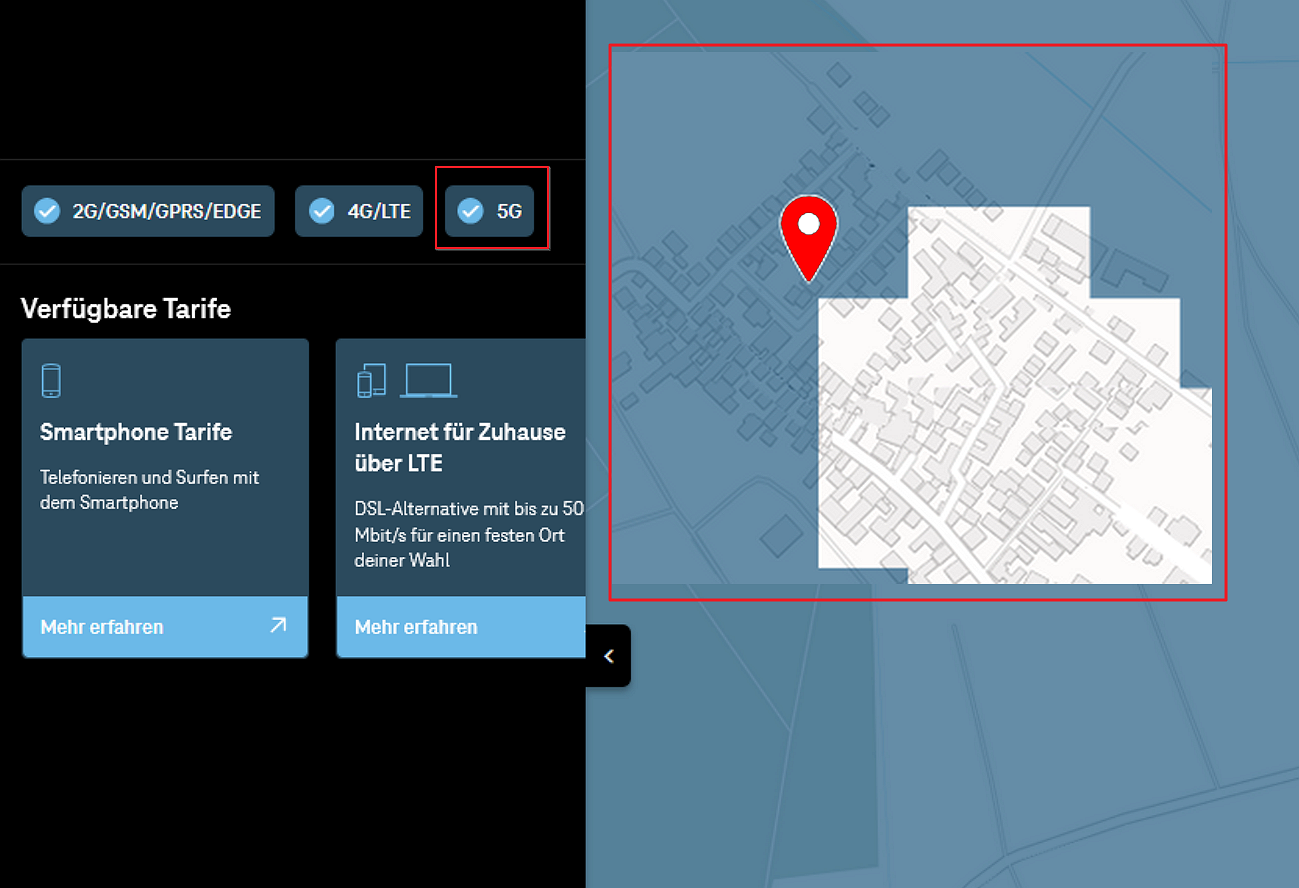Select the Verfügbare Tarife heading
The image size is (1299, 888).
tap(126, 309)
